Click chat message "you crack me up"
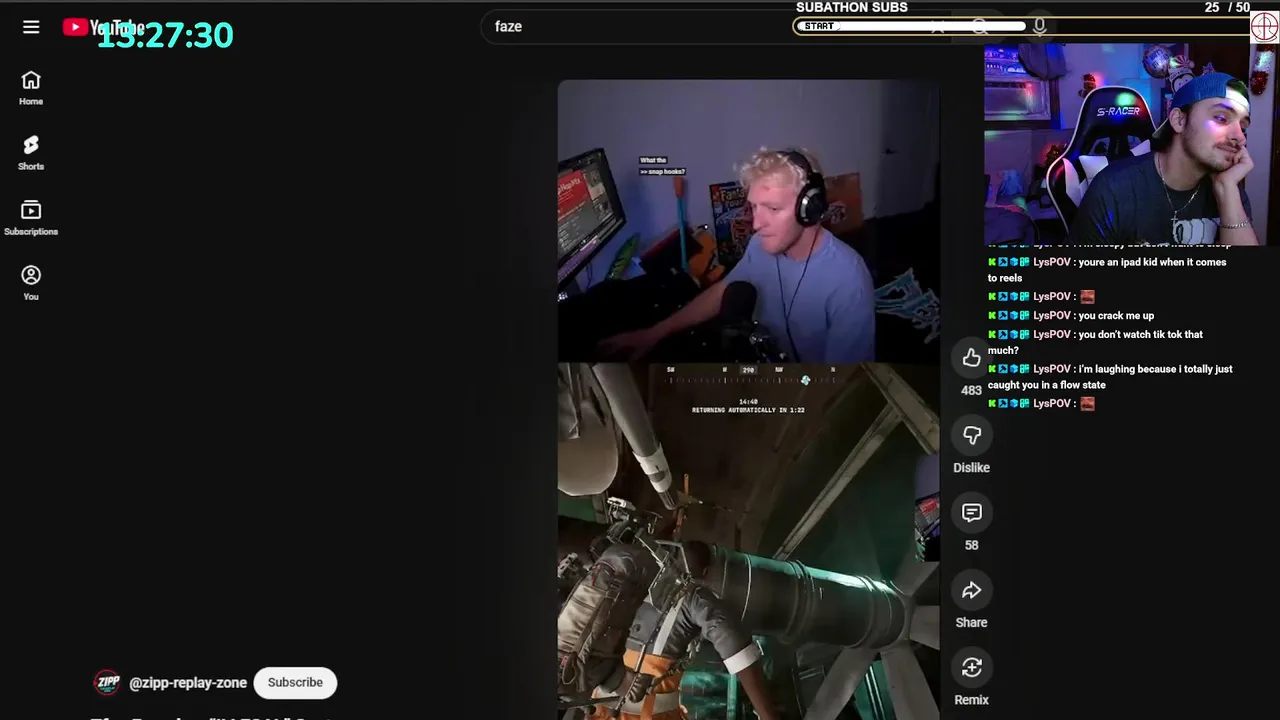This screenshot has width=1280, height=720. (x=1116, y=316)
